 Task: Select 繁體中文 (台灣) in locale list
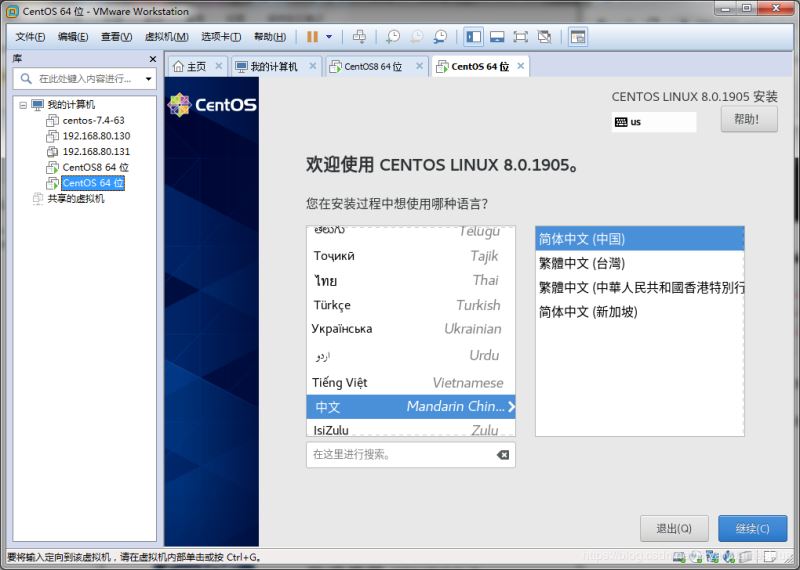coord(581,263)
